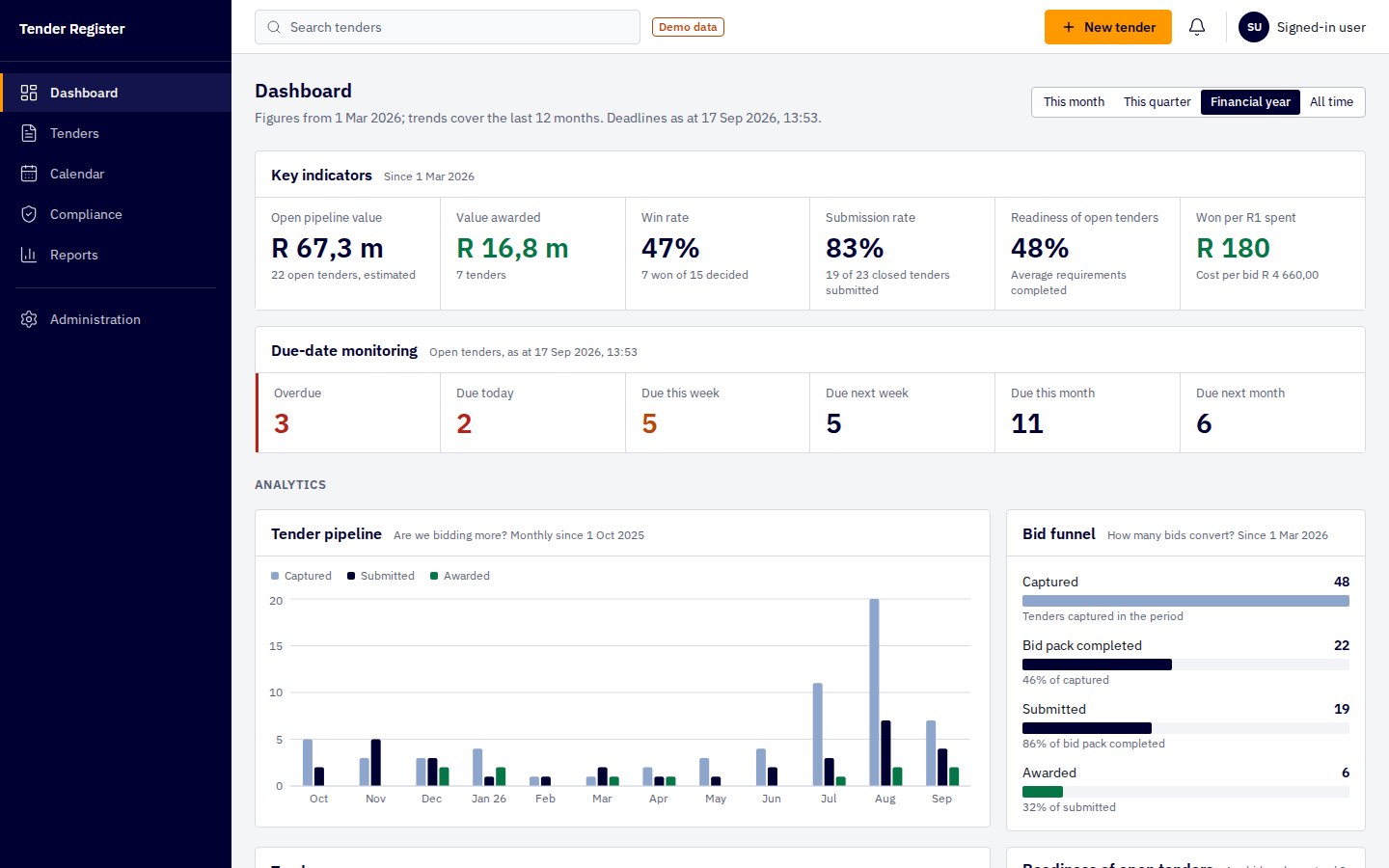The height and width of the screenshot is (868, 1389).
Task: Click the Reports bar-chart icon
Action: click(29, 255)
